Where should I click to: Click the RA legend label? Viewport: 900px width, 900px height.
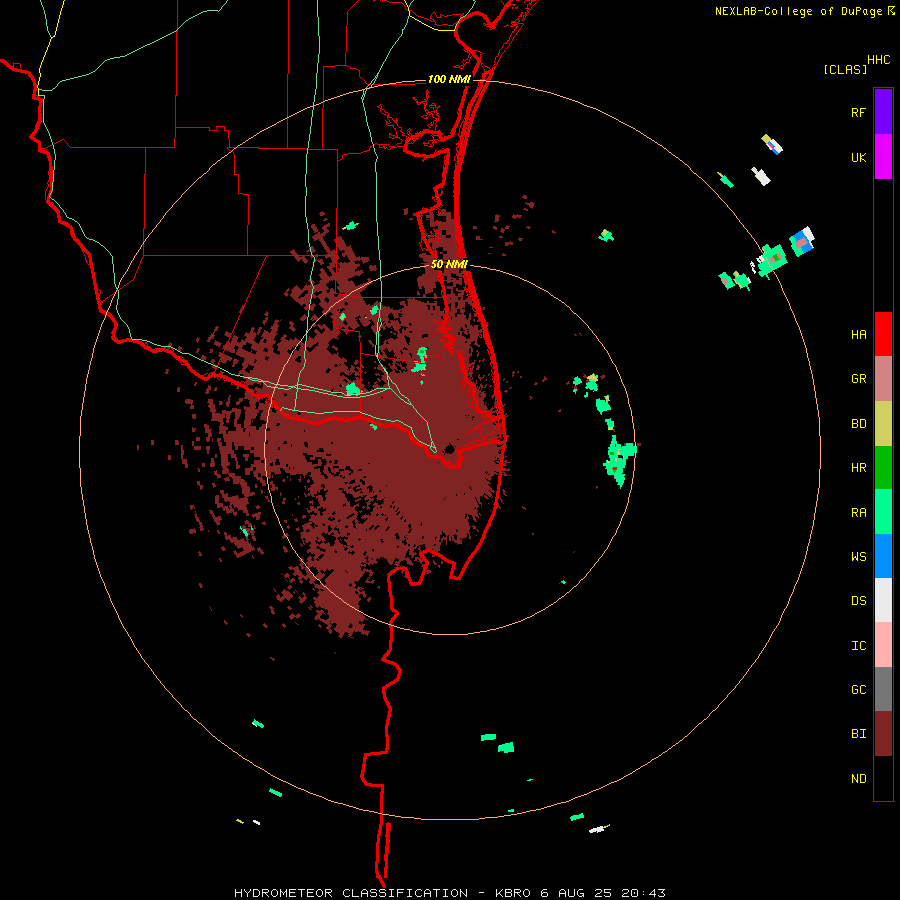tap(858, 513)
